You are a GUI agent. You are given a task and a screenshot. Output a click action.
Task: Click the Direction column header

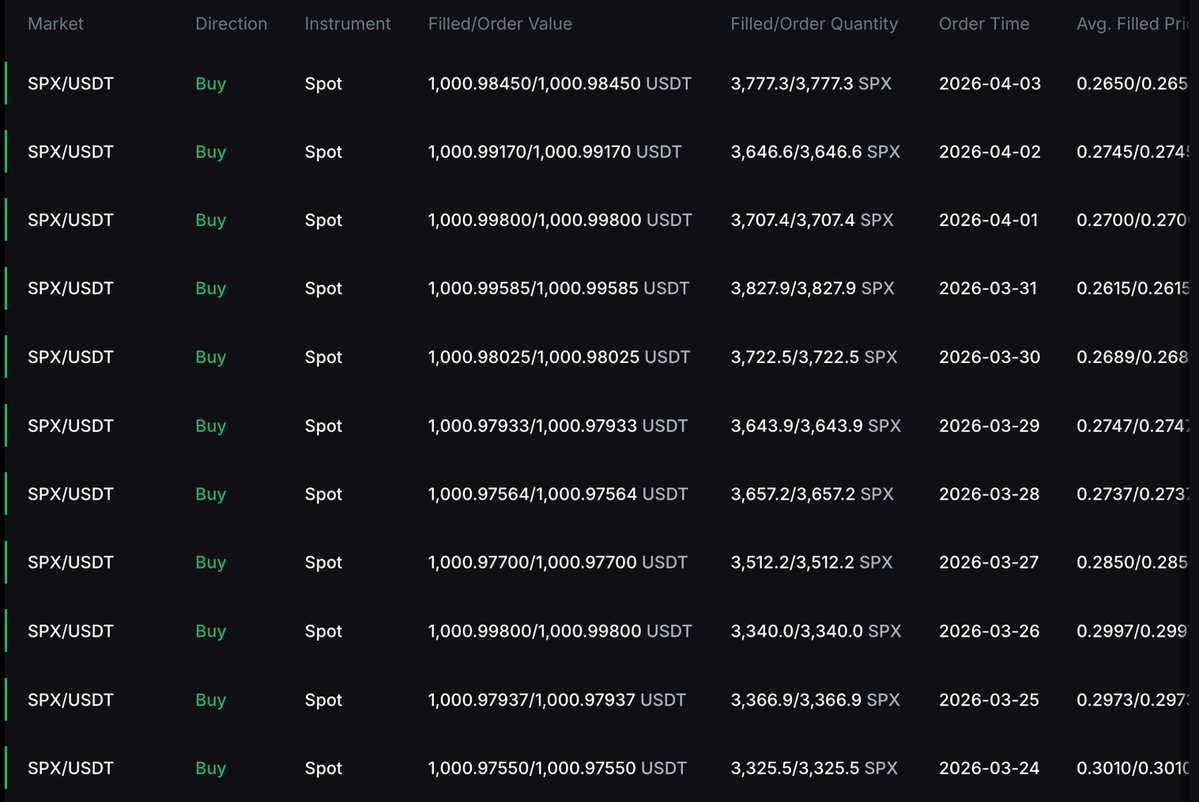[x=231, y=24]
